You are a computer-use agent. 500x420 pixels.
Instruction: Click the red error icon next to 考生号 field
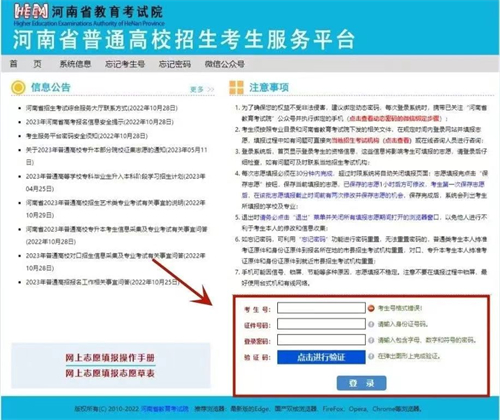click(371, 308)
